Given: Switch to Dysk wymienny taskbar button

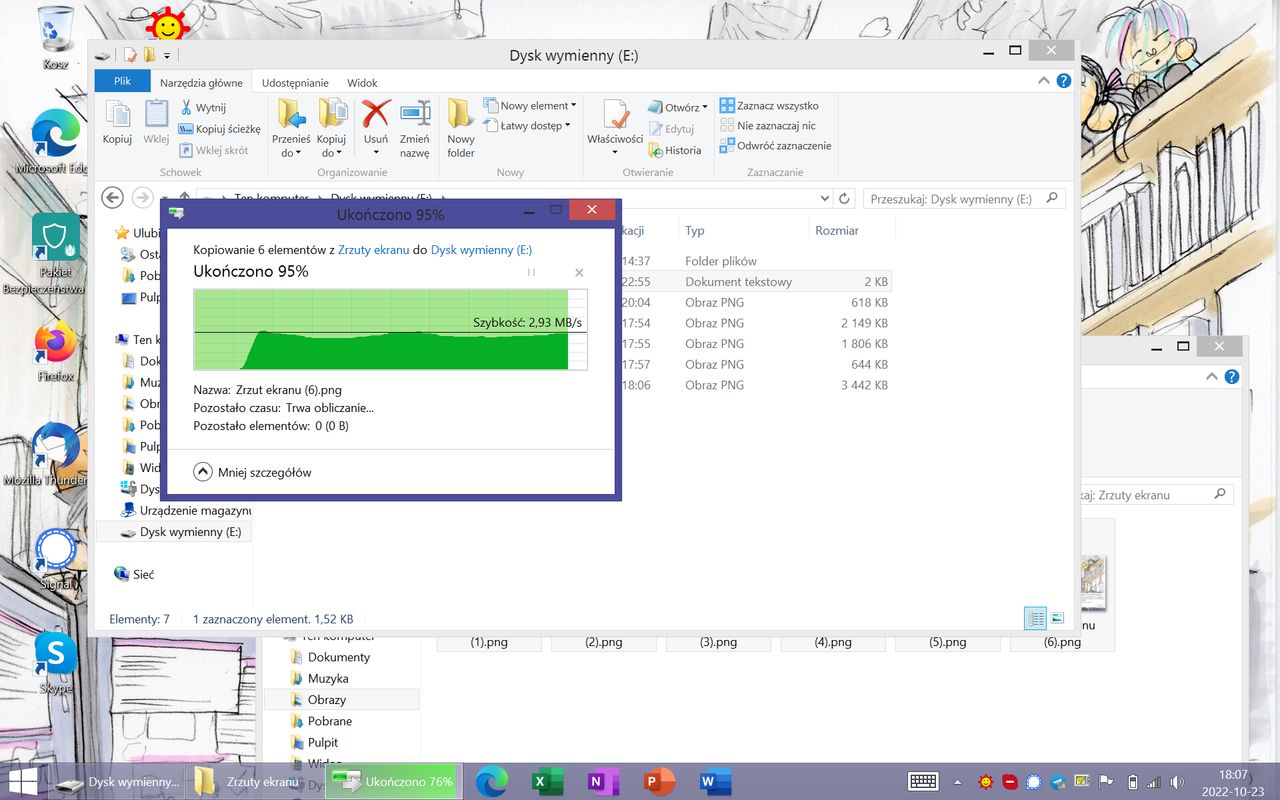Looking at the screenshot, I should pyautogui.click(x=118, y=781).
